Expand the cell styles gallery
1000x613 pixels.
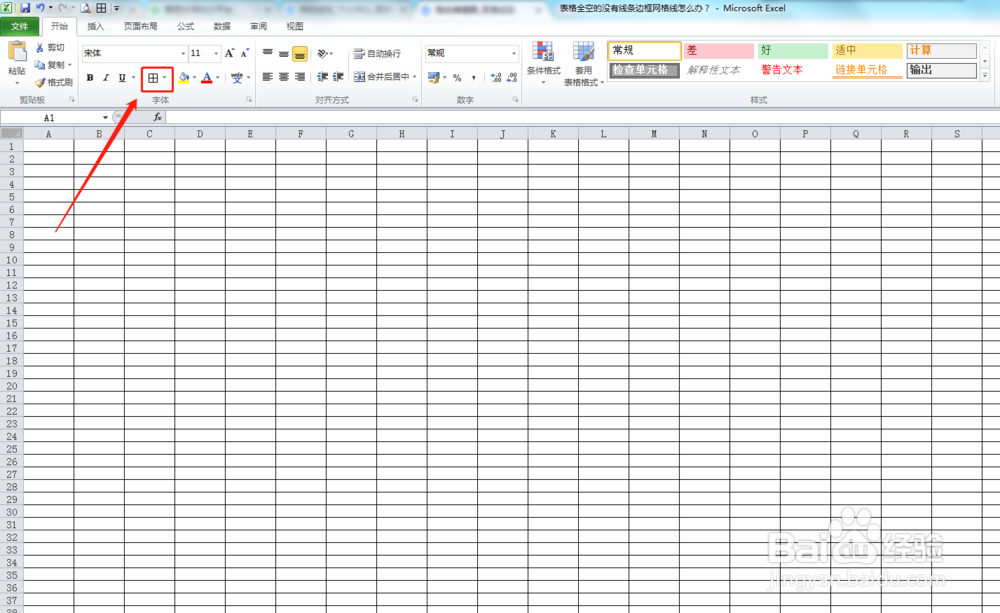click(985, 75)
